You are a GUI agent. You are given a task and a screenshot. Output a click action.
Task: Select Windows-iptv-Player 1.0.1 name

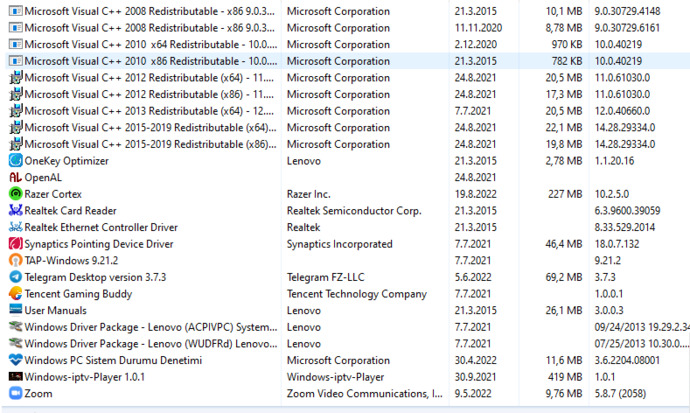coord(84,377)
